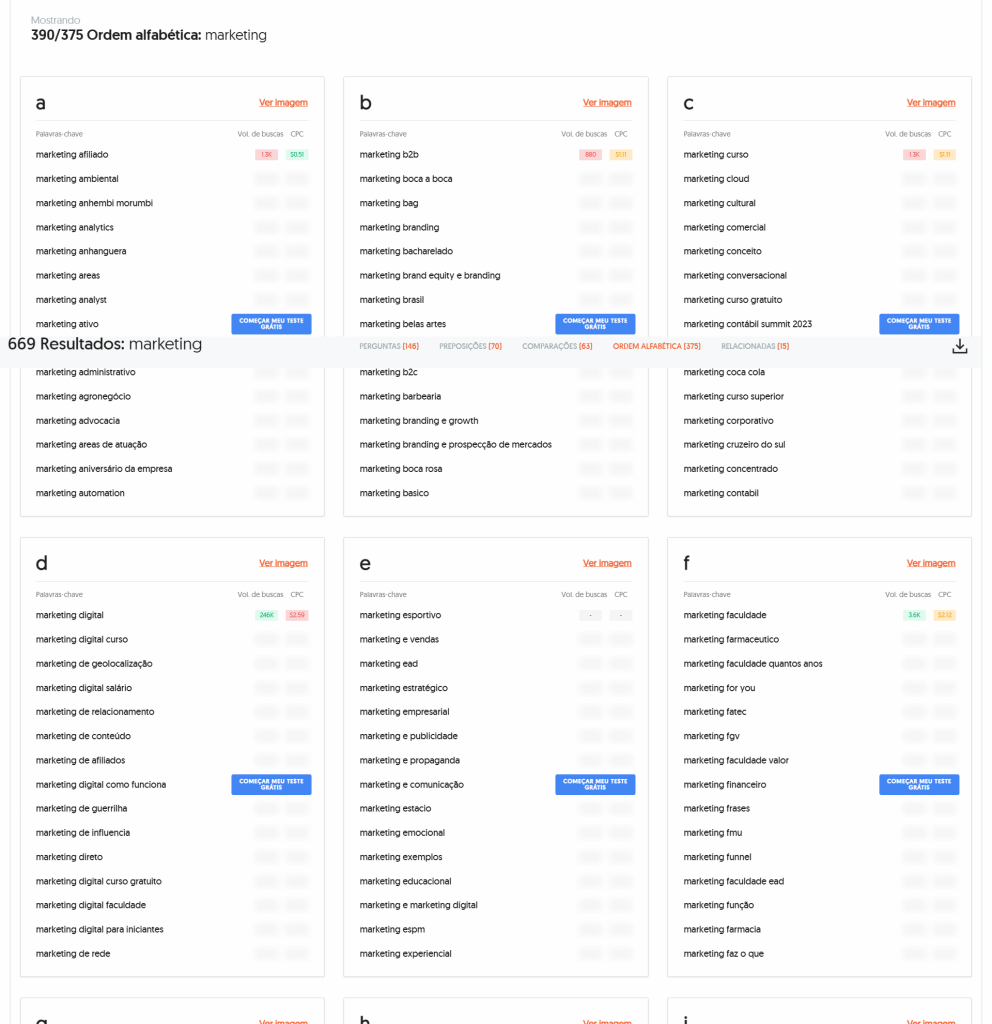Click Ver imagem in the f card
This screenshot has height=1024, width=992.
click(x=931, y=563)
